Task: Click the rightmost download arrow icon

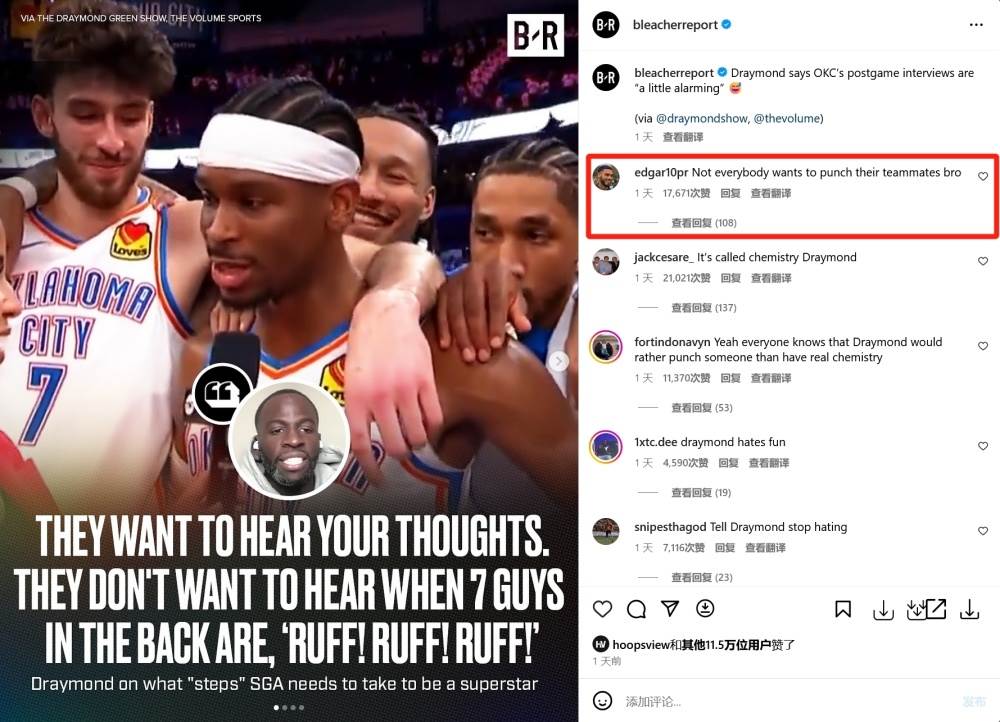Action: (x=969, y=610)
